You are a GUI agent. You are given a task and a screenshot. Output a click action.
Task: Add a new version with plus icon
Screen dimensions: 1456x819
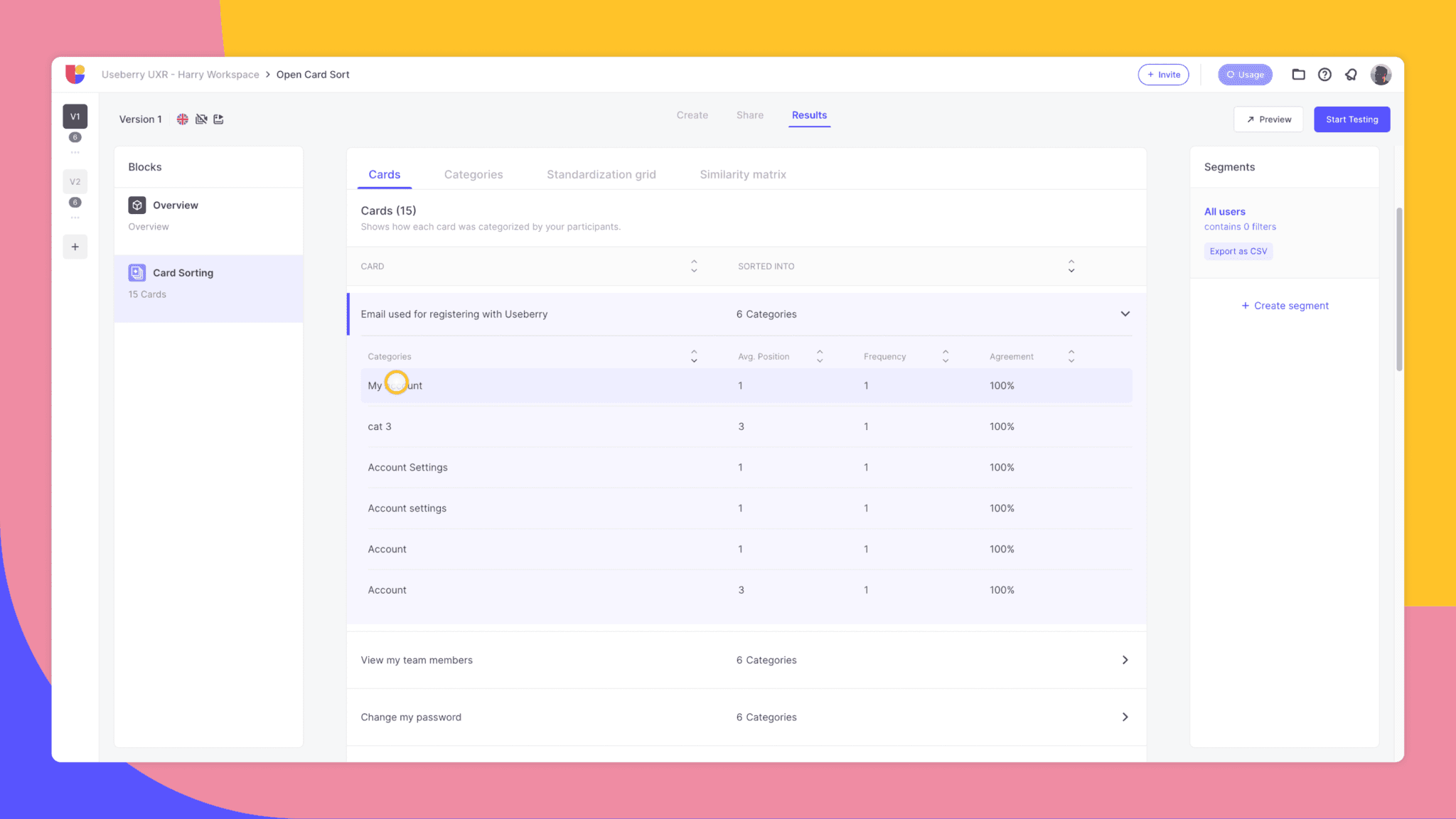75,247
